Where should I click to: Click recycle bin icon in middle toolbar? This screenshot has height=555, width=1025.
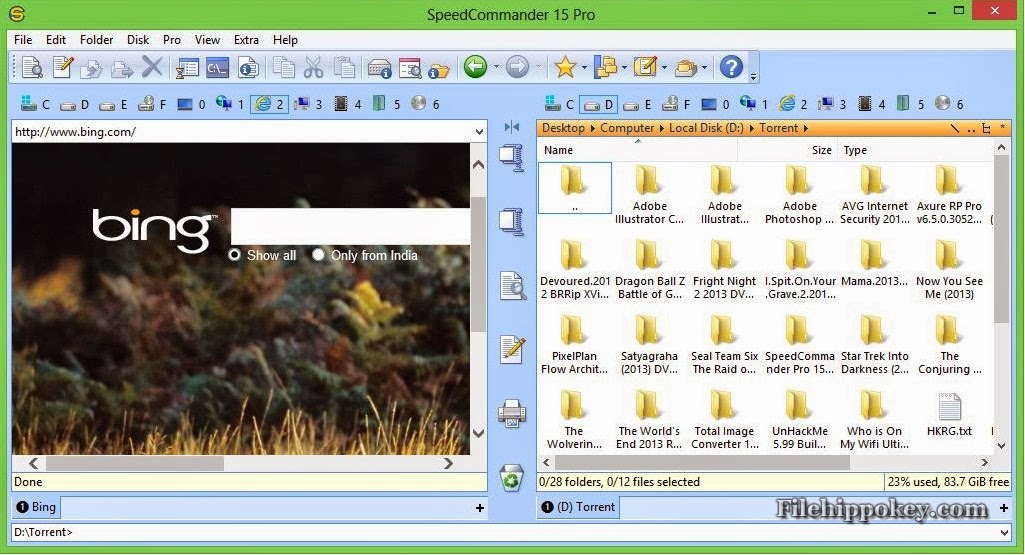[x=512, y=477]
